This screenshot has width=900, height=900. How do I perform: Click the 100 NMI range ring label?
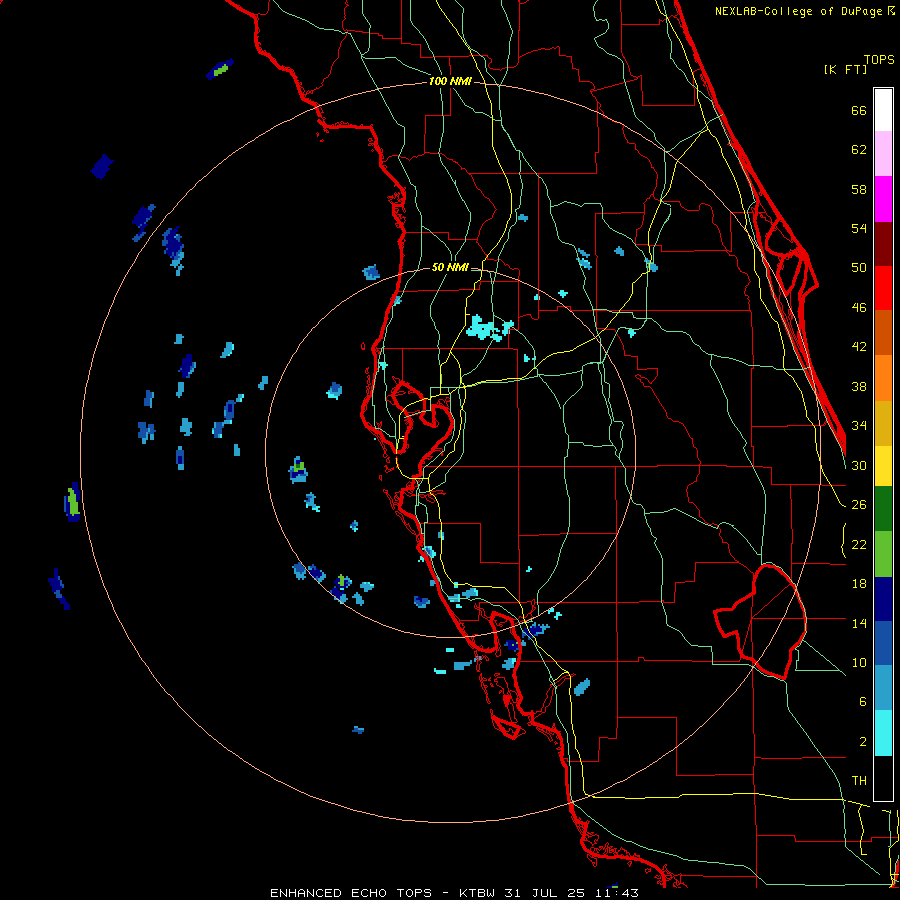point(450,82)
